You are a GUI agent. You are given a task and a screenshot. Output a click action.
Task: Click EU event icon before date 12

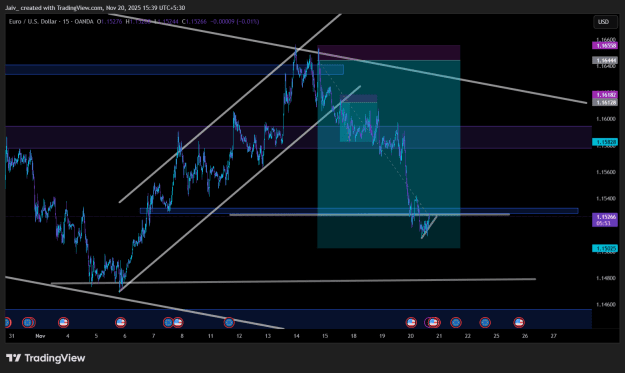[x=229, y=322]
